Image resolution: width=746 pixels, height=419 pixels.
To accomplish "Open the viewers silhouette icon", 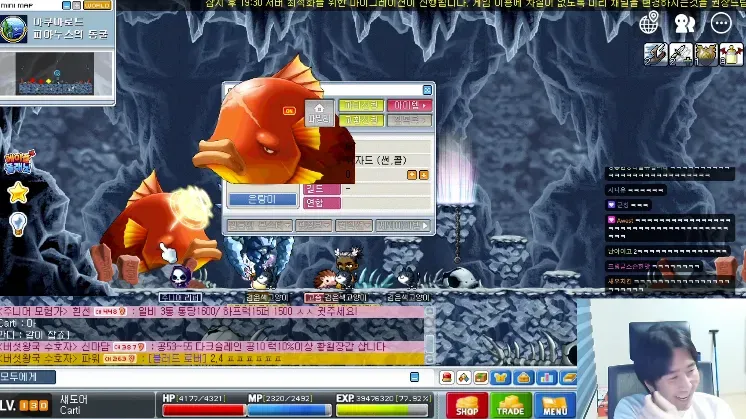I will [x=685, y=23].
